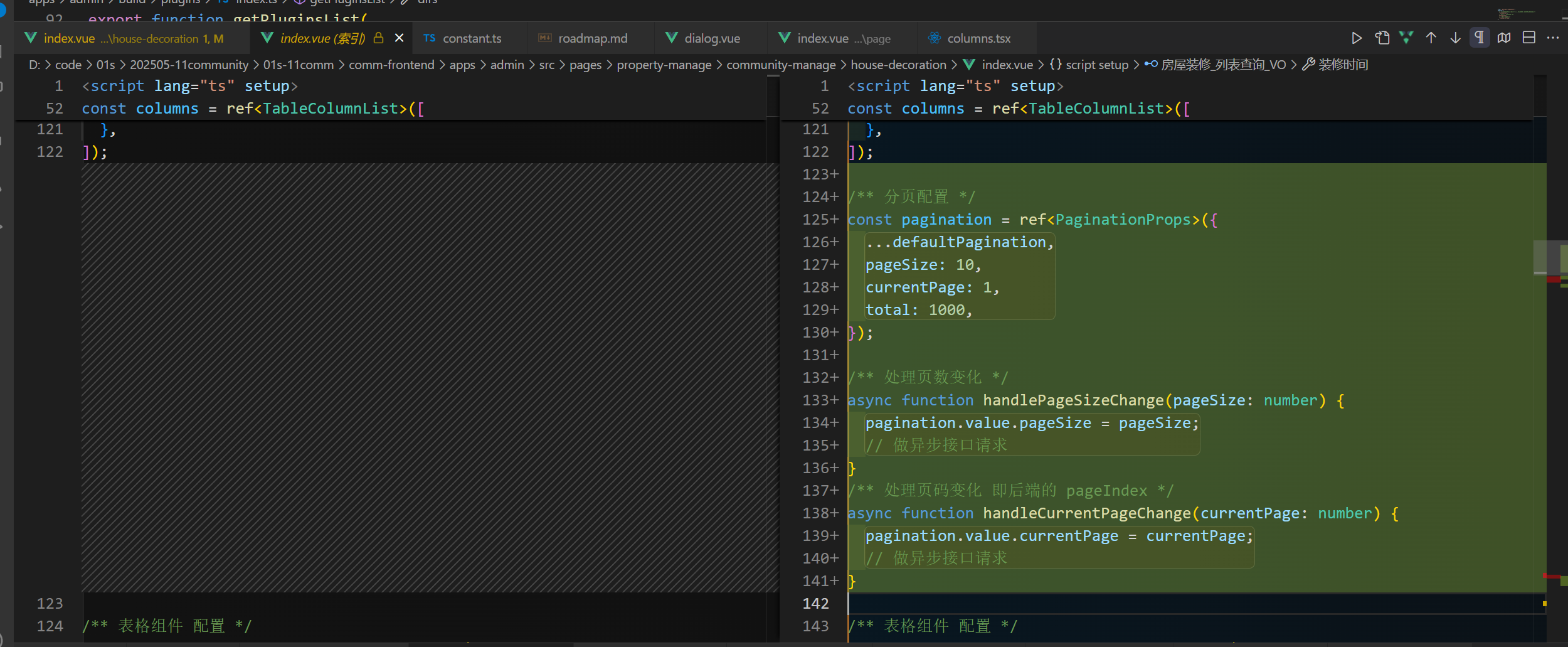Click breadcrumb 'src' folder
Screen dimensions: 1568x647
pos(547,65)
